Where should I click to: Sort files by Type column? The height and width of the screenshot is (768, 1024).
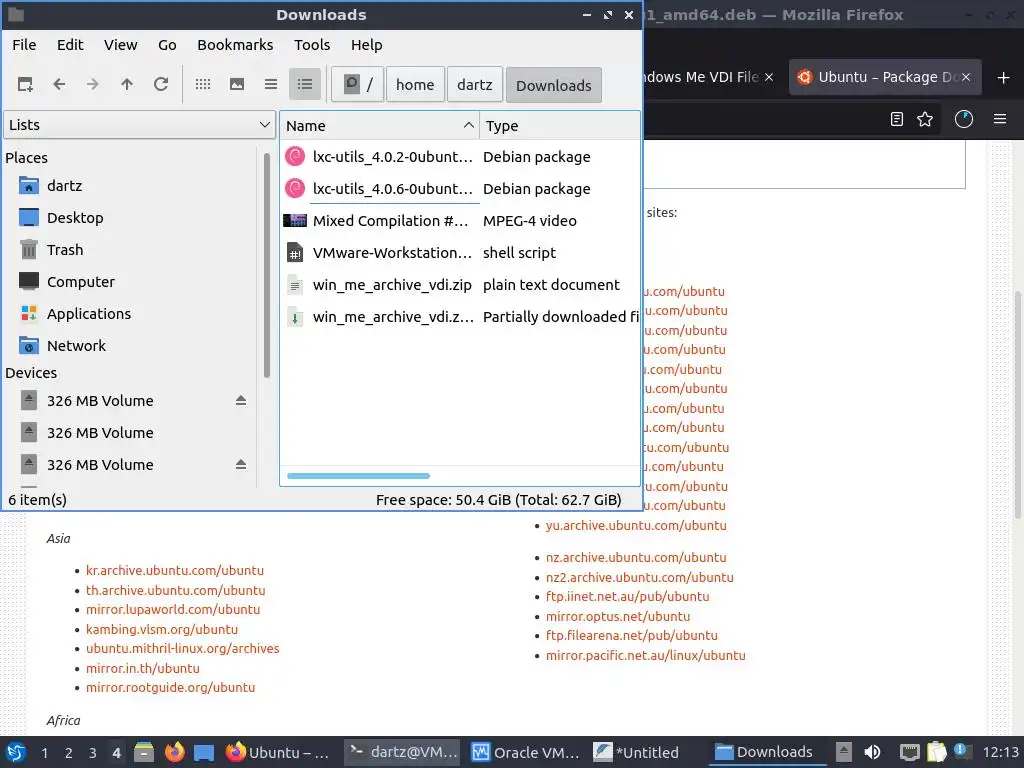coord(560,125)
